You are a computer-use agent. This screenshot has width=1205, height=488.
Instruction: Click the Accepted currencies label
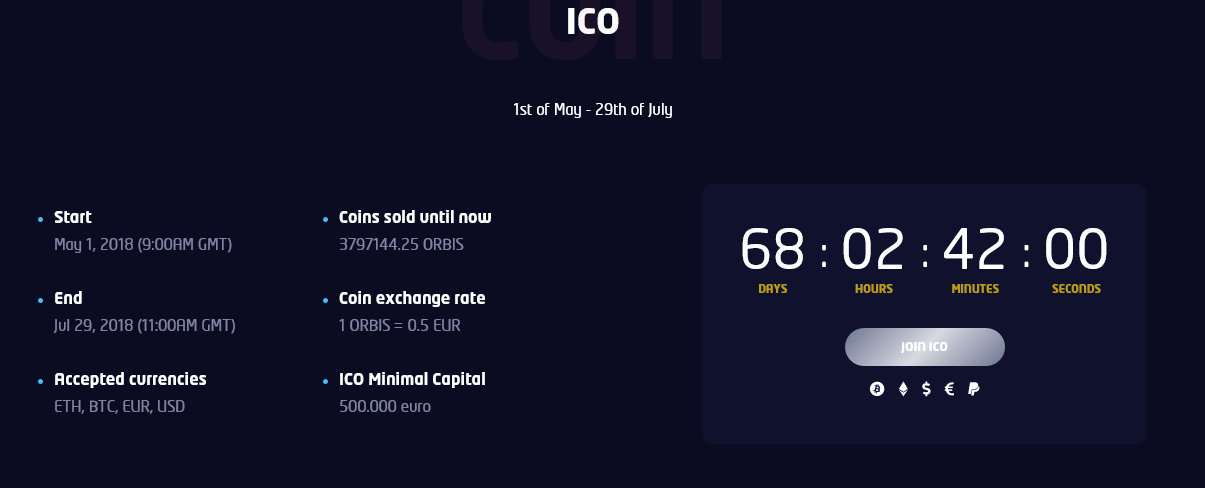point(130,379)
